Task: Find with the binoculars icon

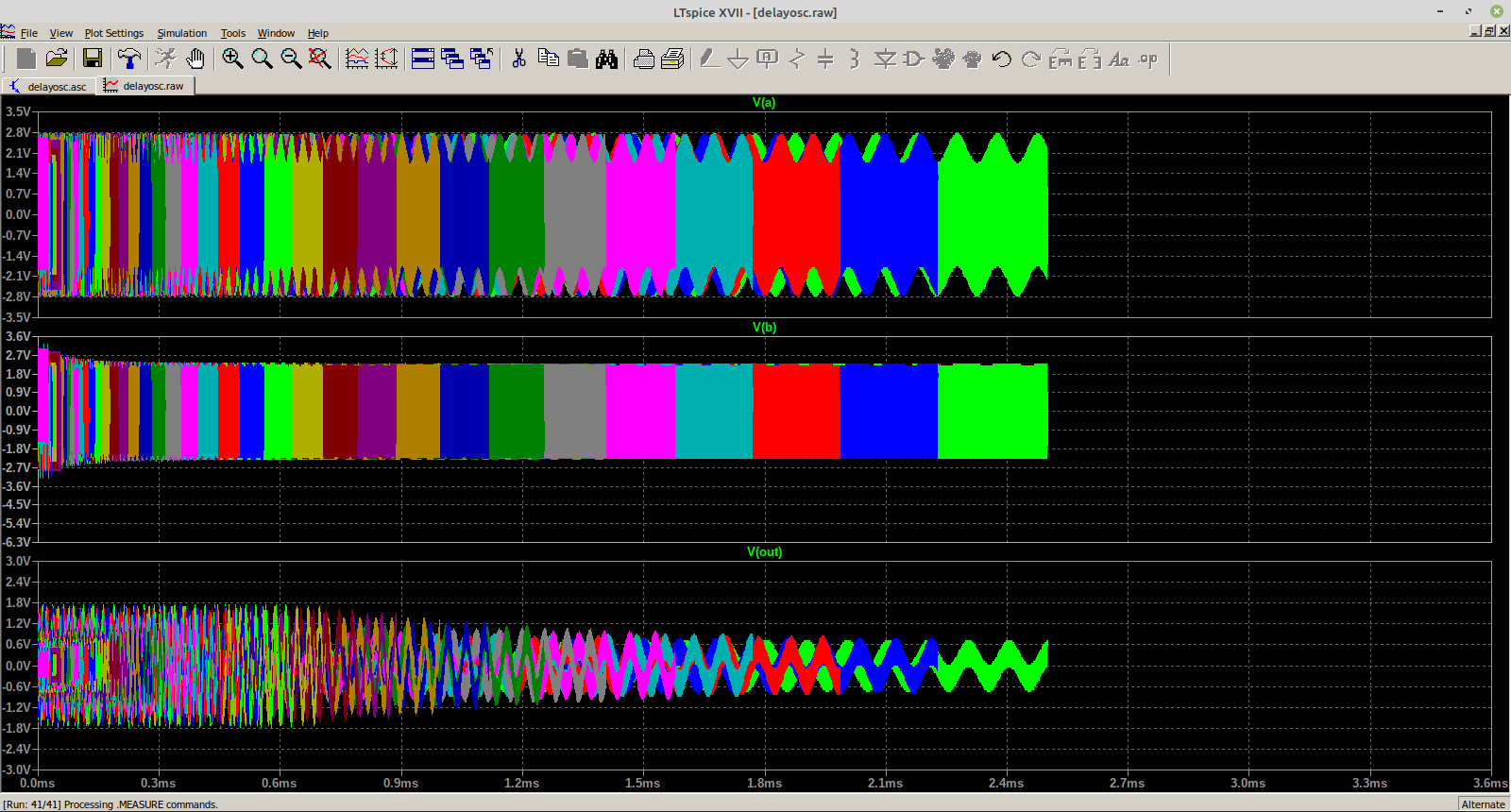Action: (x=606, y=59)
